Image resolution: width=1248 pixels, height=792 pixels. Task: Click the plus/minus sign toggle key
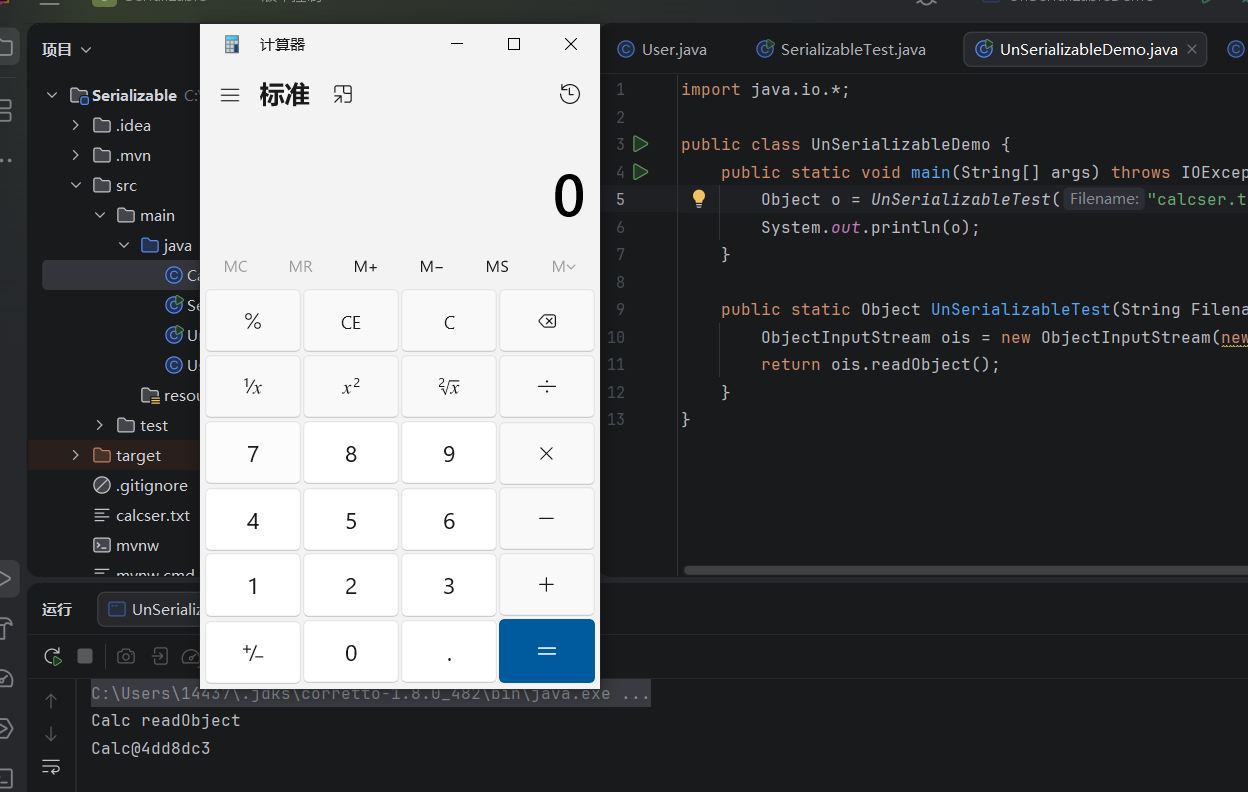coord(253,652)
